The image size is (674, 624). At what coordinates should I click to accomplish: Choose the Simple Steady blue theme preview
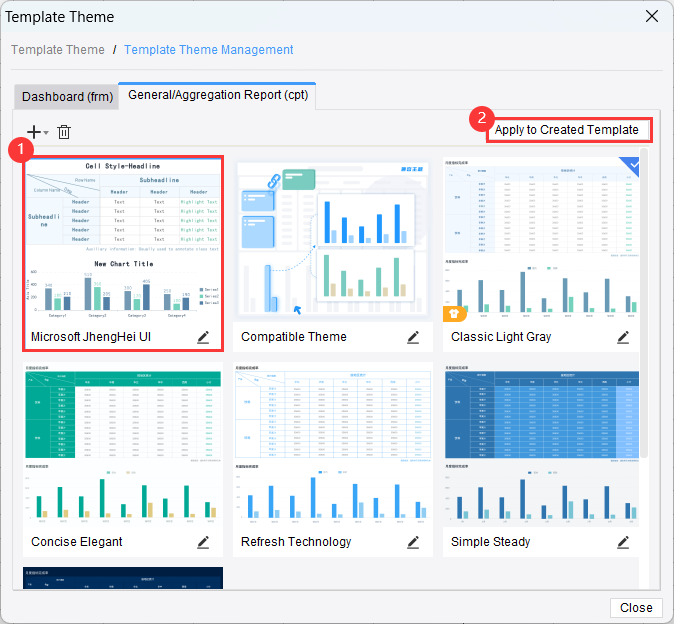point(541,444)
